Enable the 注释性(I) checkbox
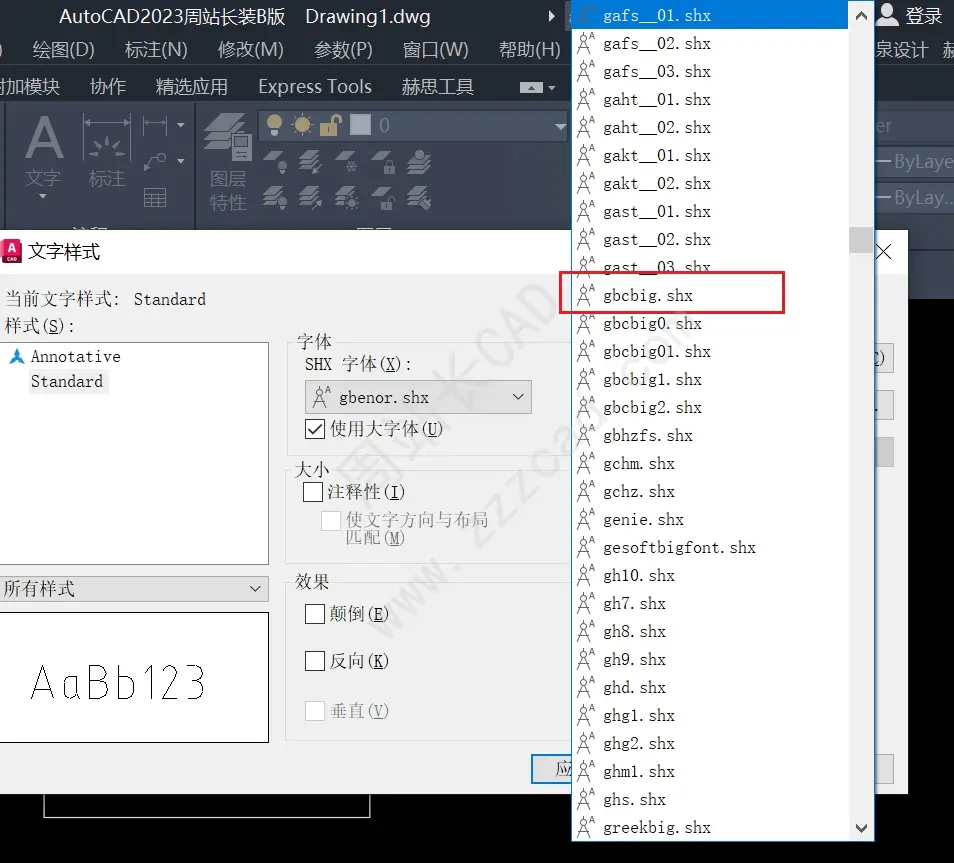Image resolution: width=954 pixels, height=863 pixels. [x=314, y=492]
